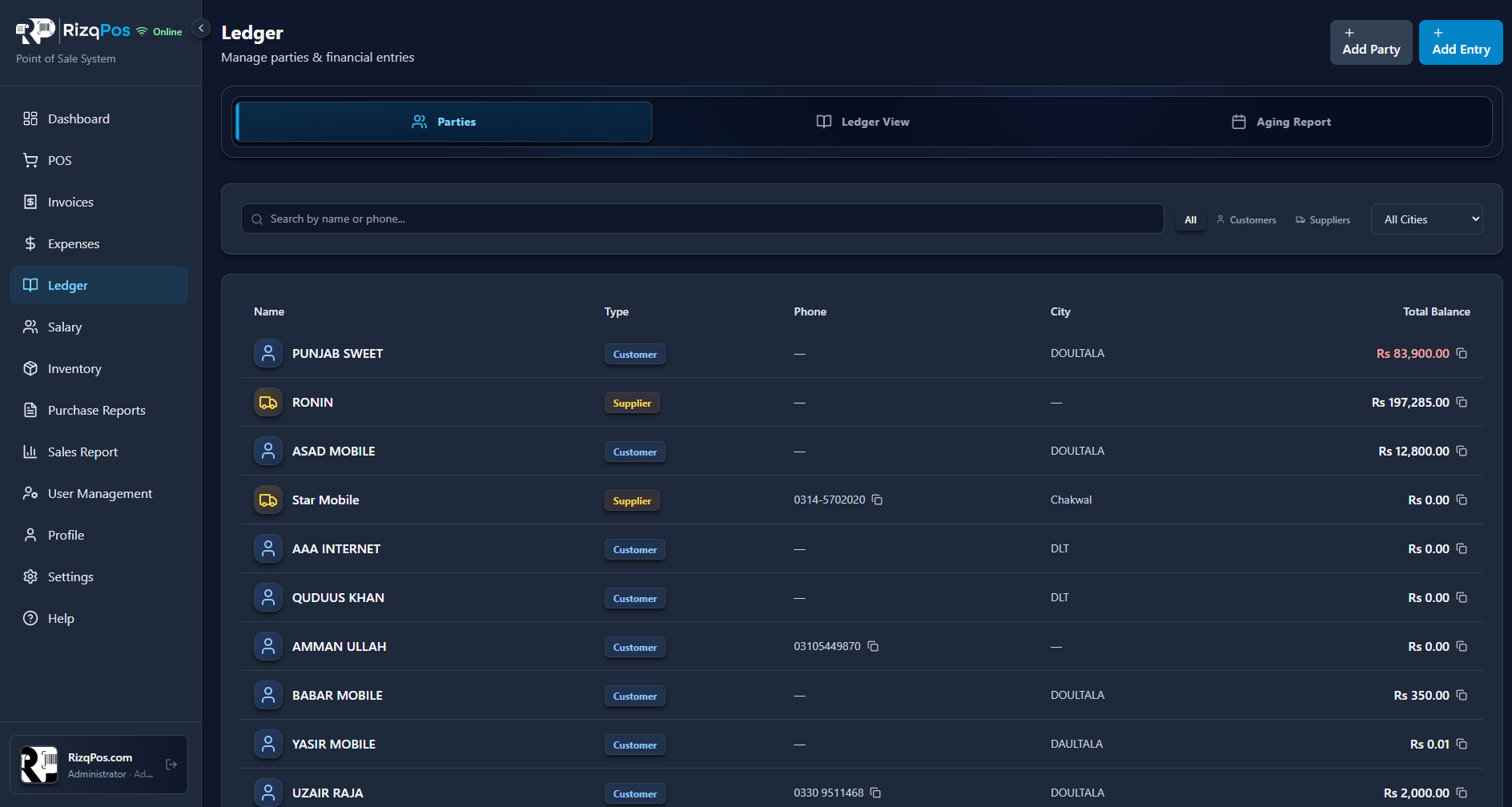Focus the search by name or phone field

pyautogui.click(x=702, y=219)
